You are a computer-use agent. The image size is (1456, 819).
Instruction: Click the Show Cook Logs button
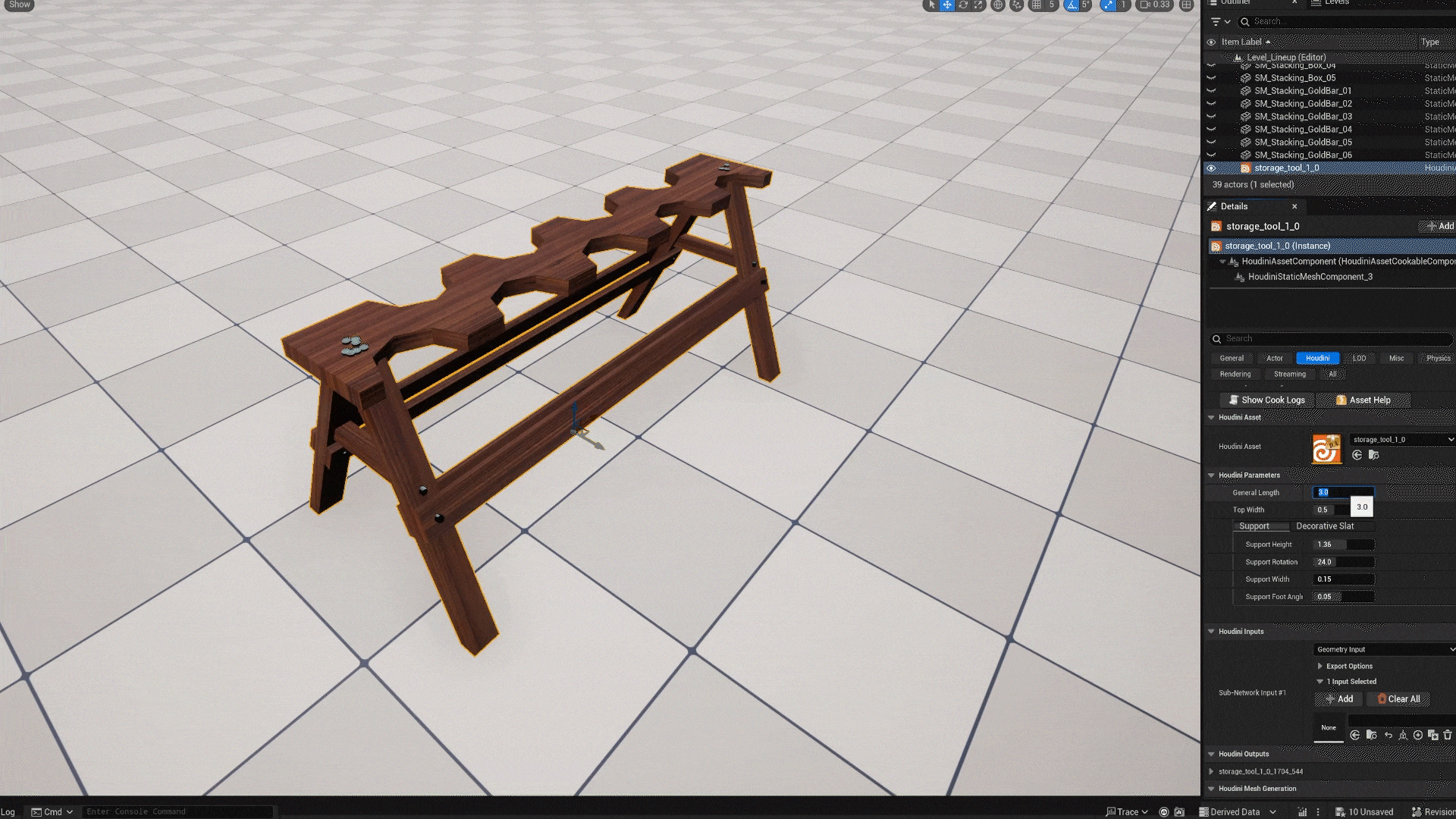1266,400
